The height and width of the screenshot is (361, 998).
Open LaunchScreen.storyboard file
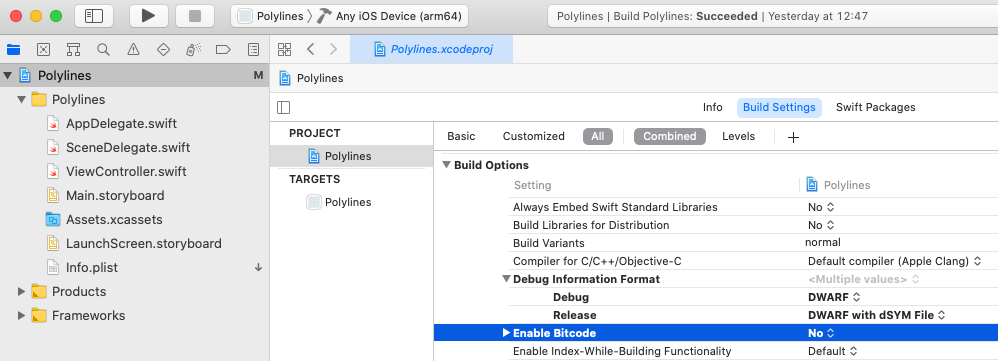coord(144,244)
